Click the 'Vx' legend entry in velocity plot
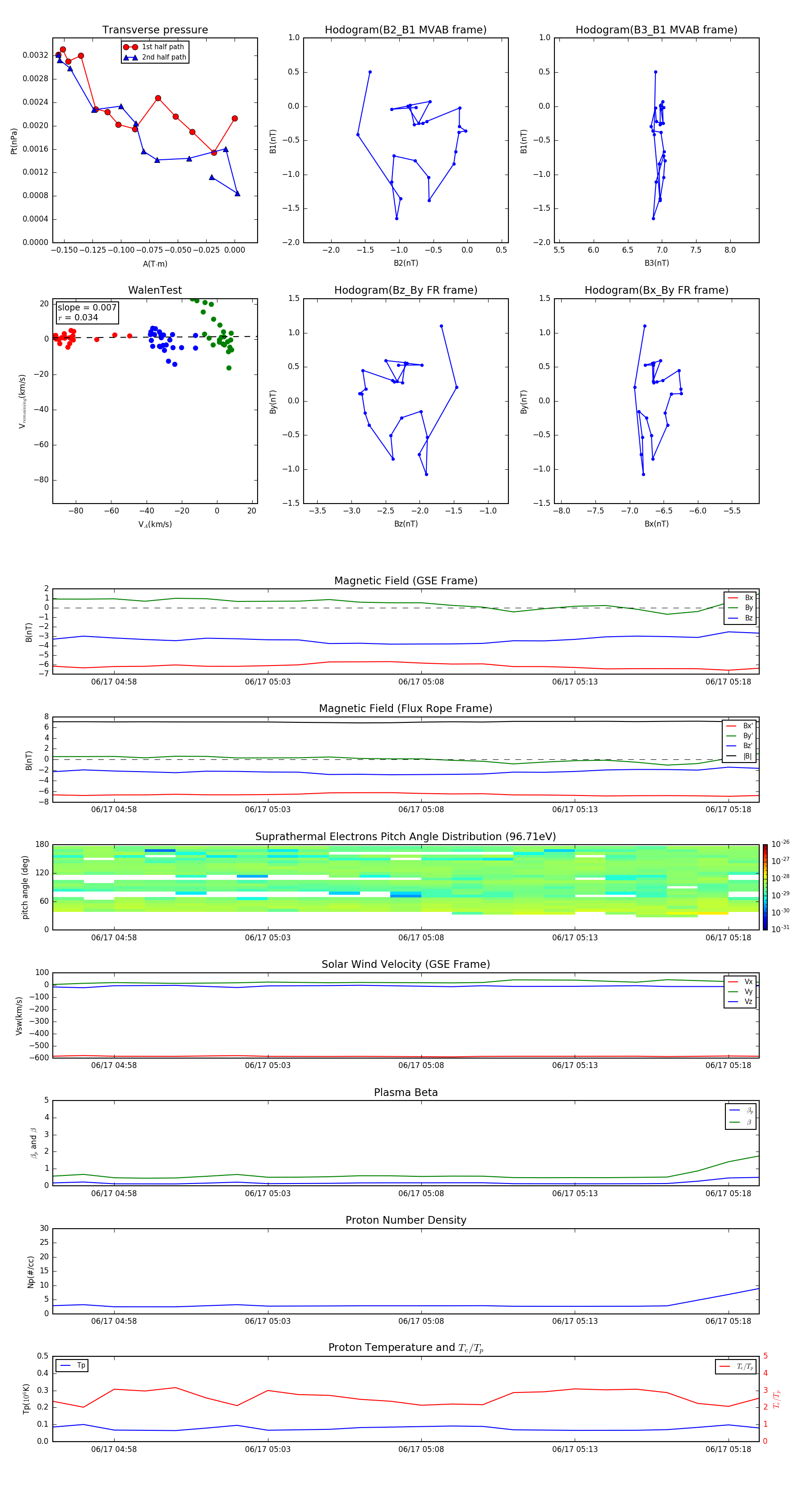Screen dimensions: 812x1489 (740, 982)
